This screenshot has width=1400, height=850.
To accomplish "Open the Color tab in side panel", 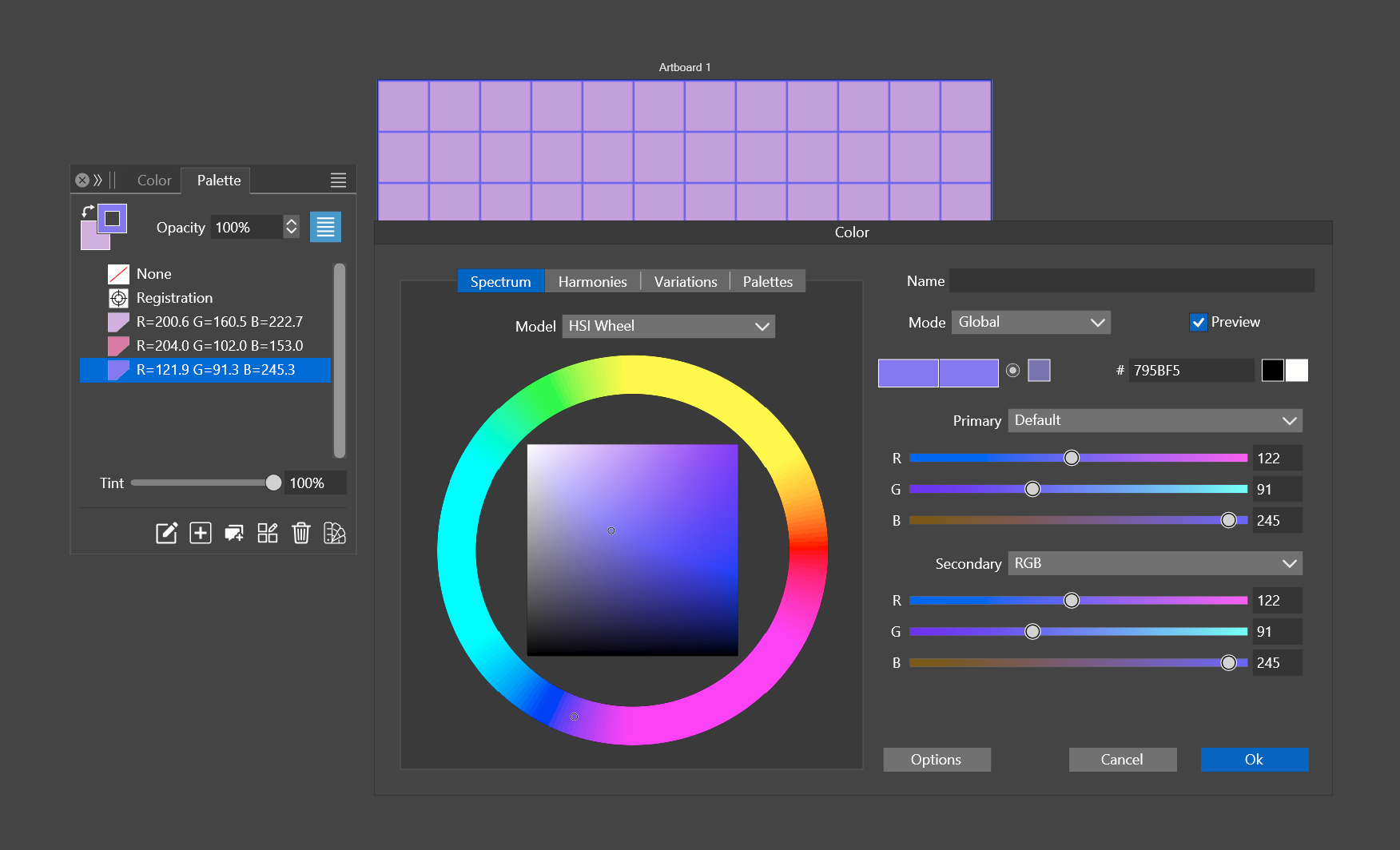I will coord(154,181).
